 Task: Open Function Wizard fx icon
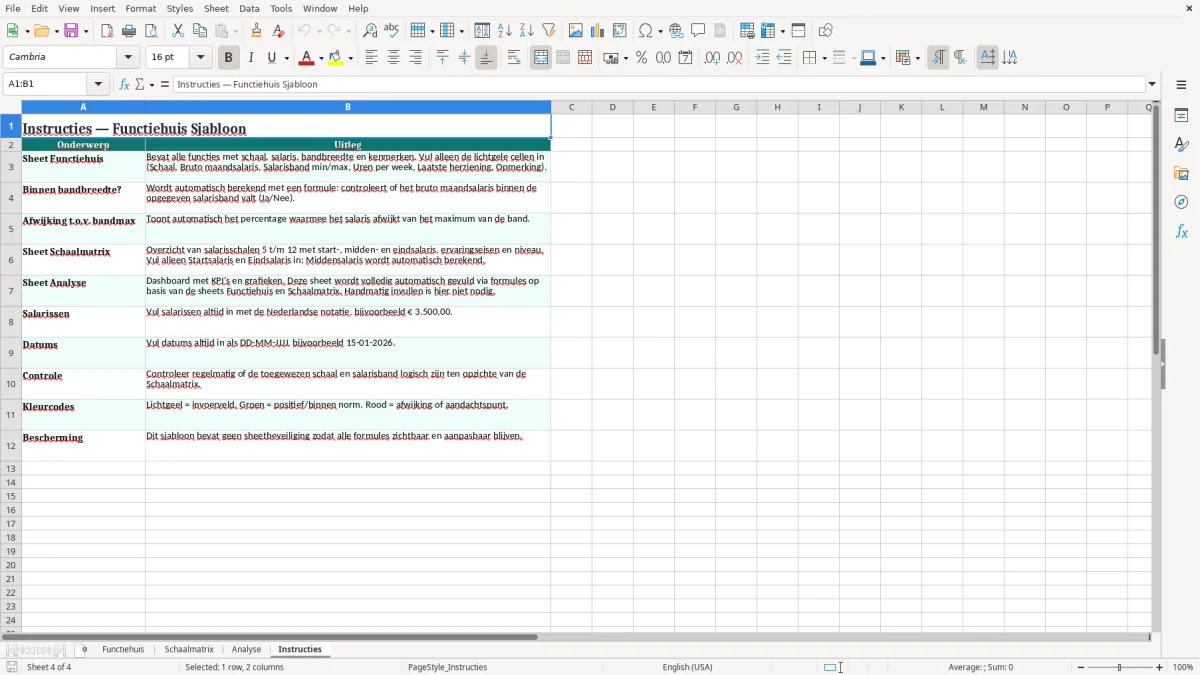click(125, 85)
